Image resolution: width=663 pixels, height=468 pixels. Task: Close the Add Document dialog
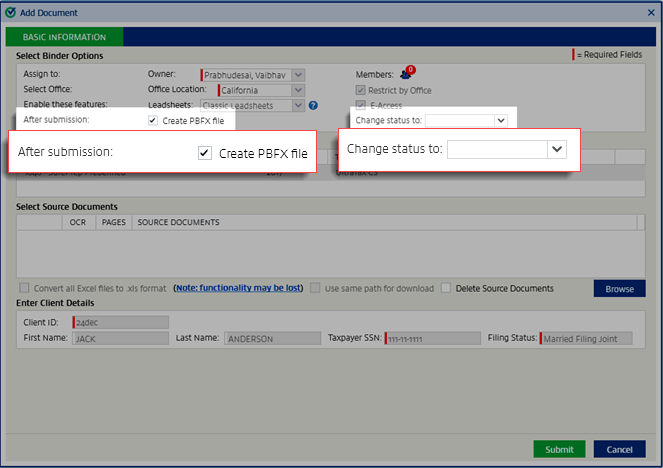[x=649, y=13]
